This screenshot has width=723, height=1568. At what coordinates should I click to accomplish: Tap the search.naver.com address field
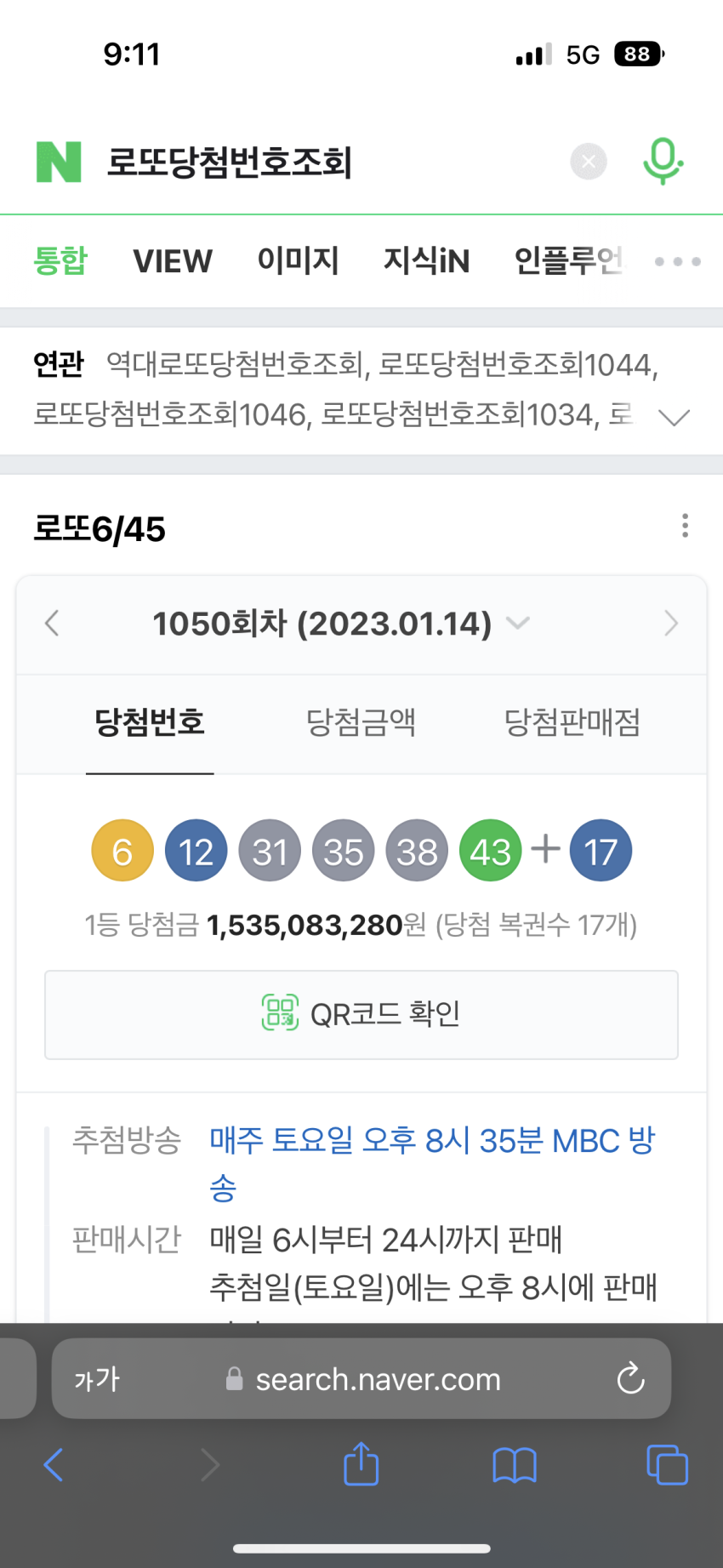pos(361,1378)
